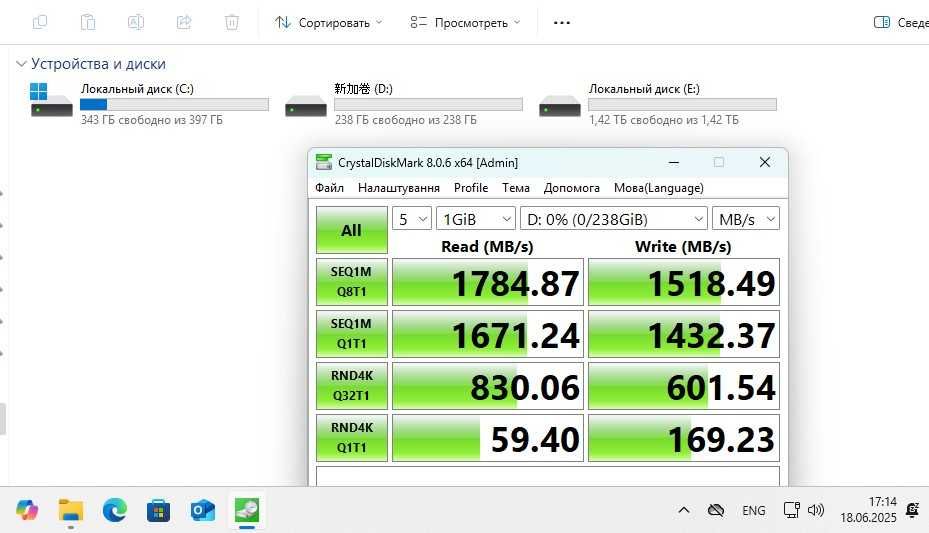Screen dimensions: 929x533
Task: Open the Файл menu in CrystalDiskMark
Action: [x=329, y=188]
